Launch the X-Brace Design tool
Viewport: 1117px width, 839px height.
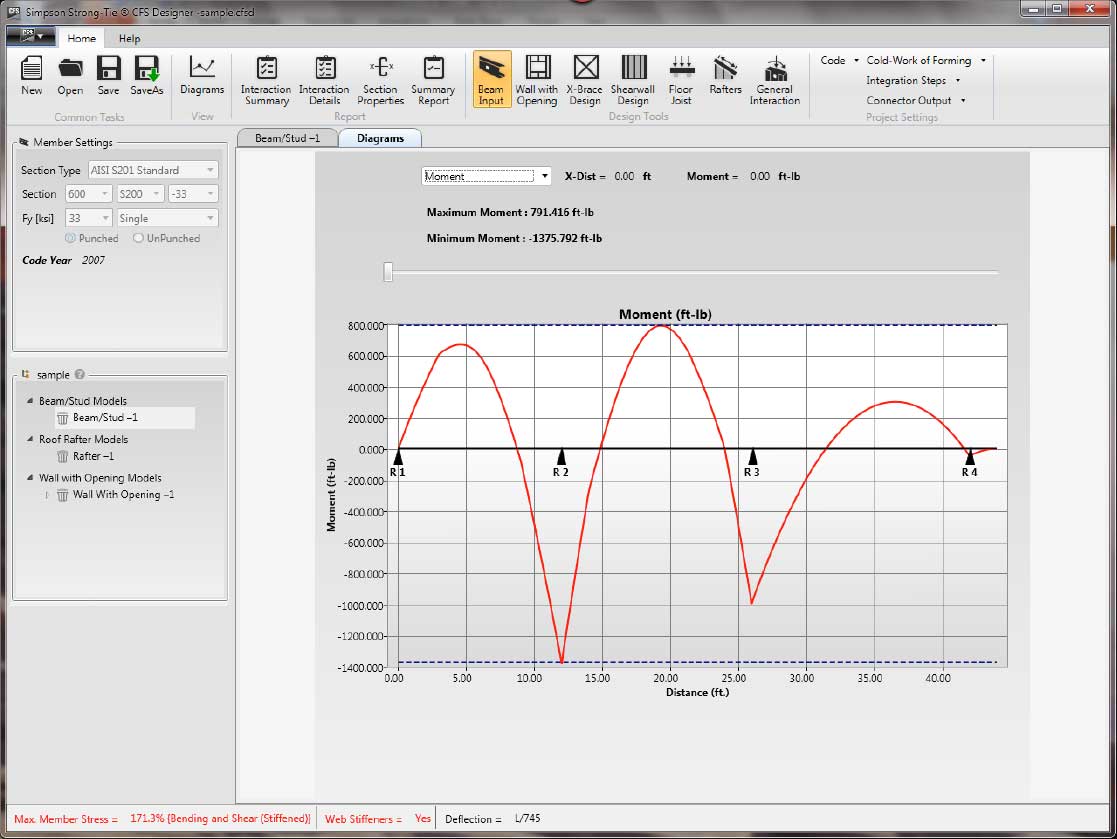[585, 80]
